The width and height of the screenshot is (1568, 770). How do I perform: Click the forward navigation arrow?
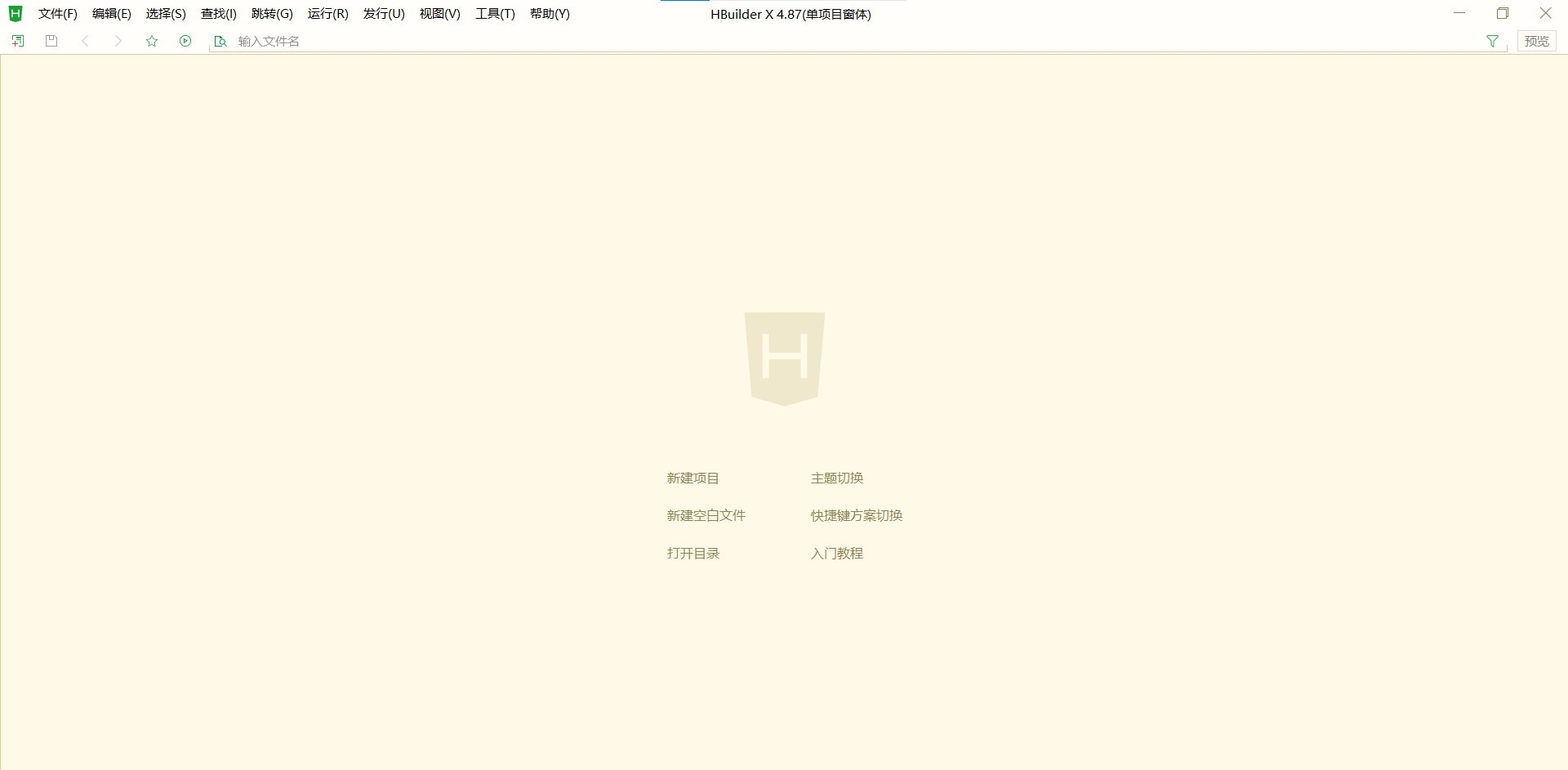[118, 41]
